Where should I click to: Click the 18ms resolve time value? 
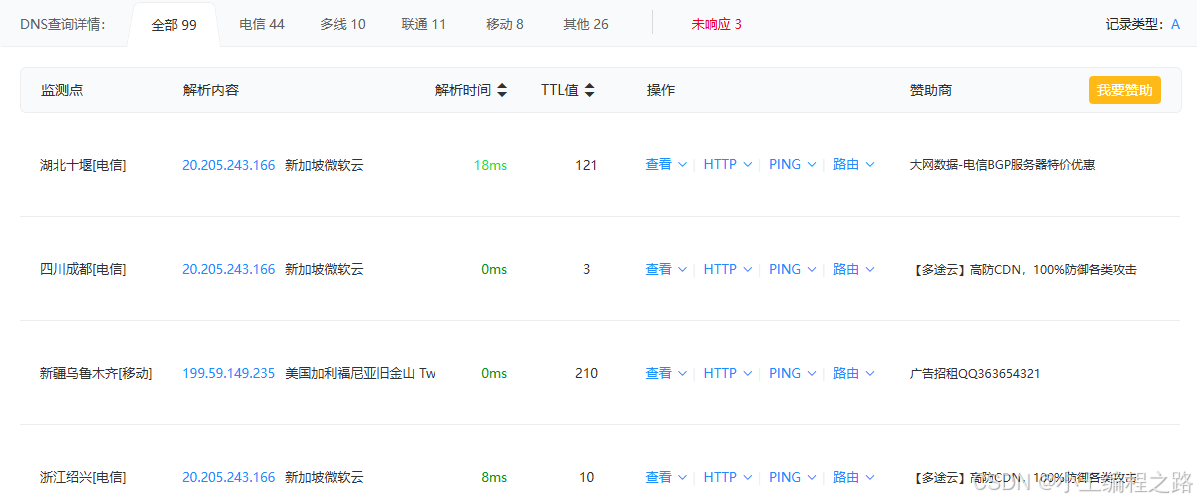(x=490, y=164)
